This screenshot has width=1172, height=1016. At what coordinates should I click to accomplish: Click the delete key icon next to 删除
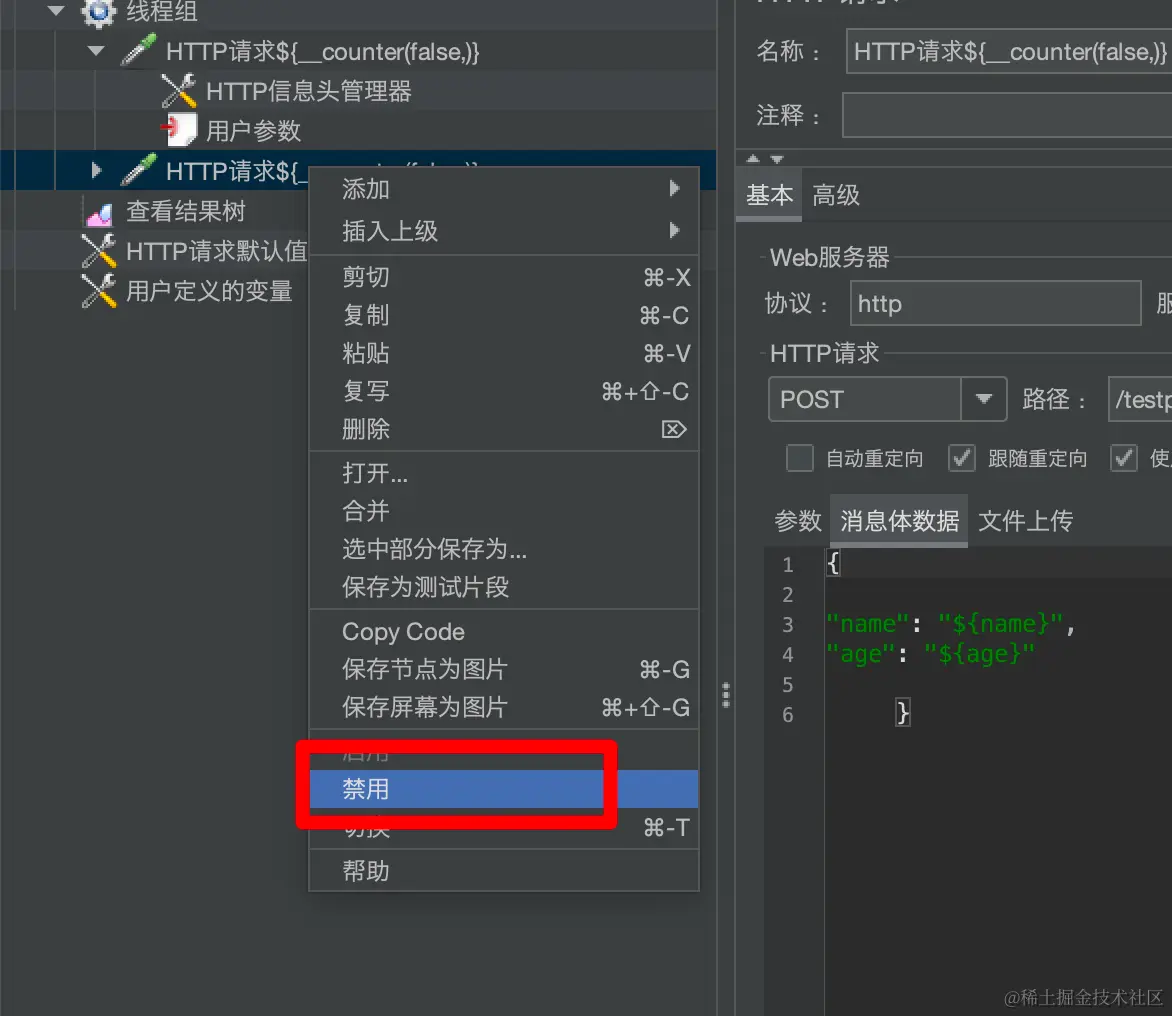point(673,429)
